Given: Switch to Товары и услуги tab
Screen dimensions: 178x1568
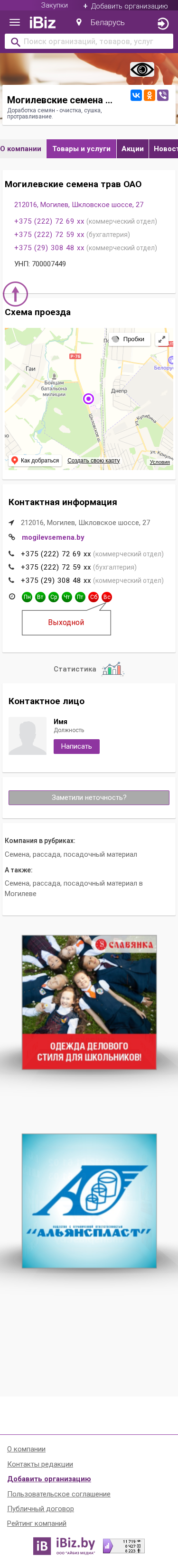Looking at the screenshot, I should (82, 148).
